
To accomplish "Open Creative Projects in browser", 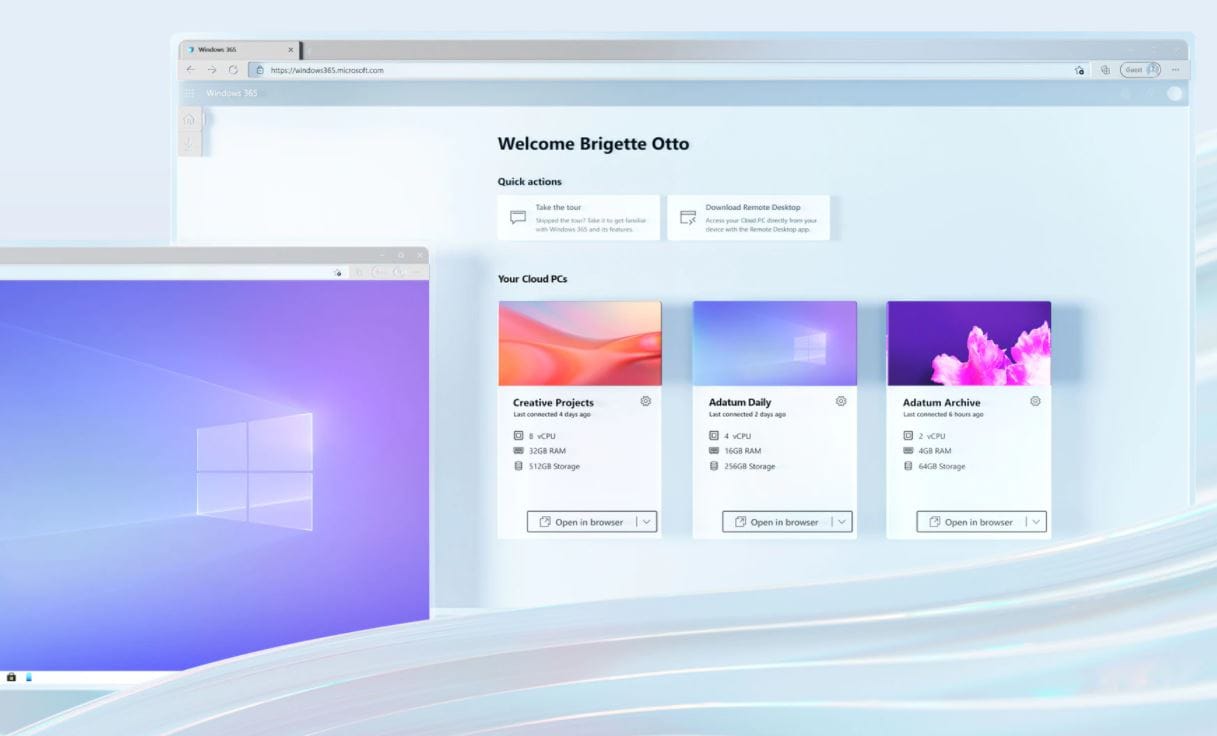I will click(581, 522).
